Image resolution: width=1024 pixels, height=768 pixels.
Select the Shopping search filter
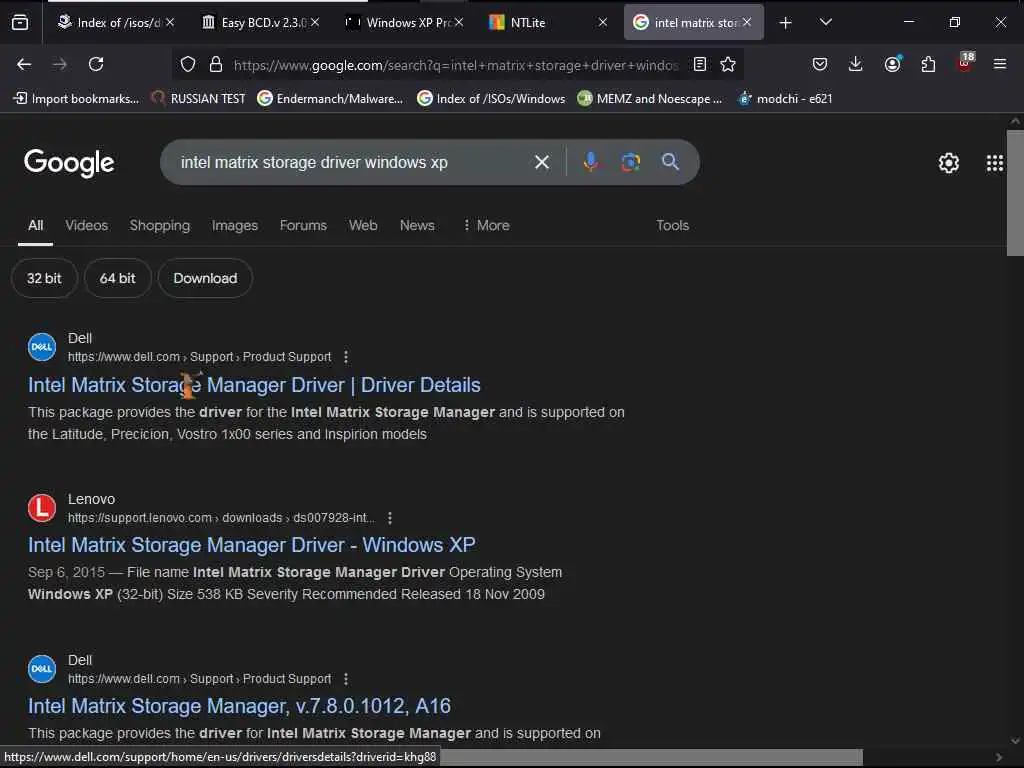[x=160, y=225]
